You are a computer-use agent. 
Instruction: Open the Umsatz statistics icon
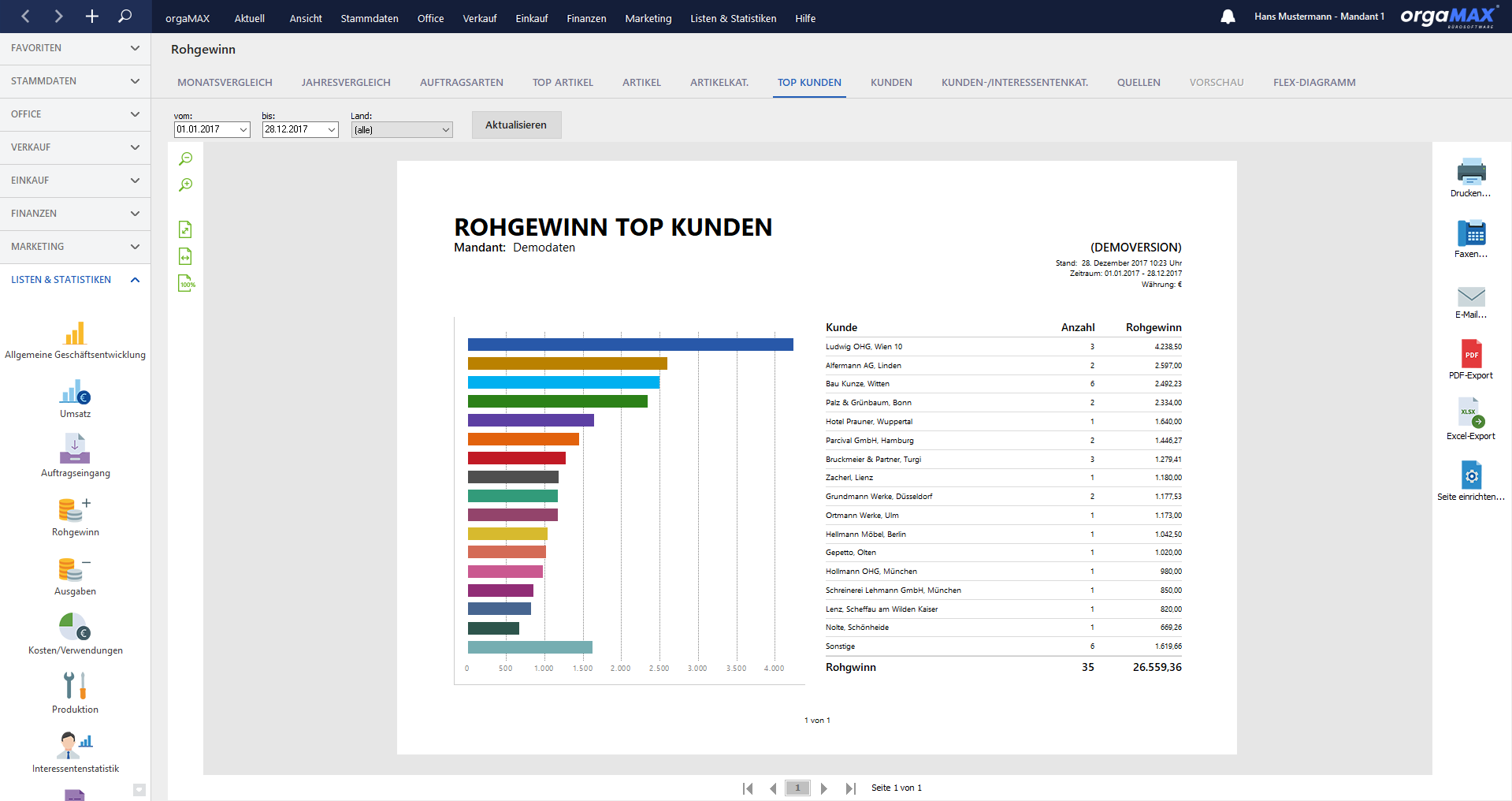coord(76,392)
